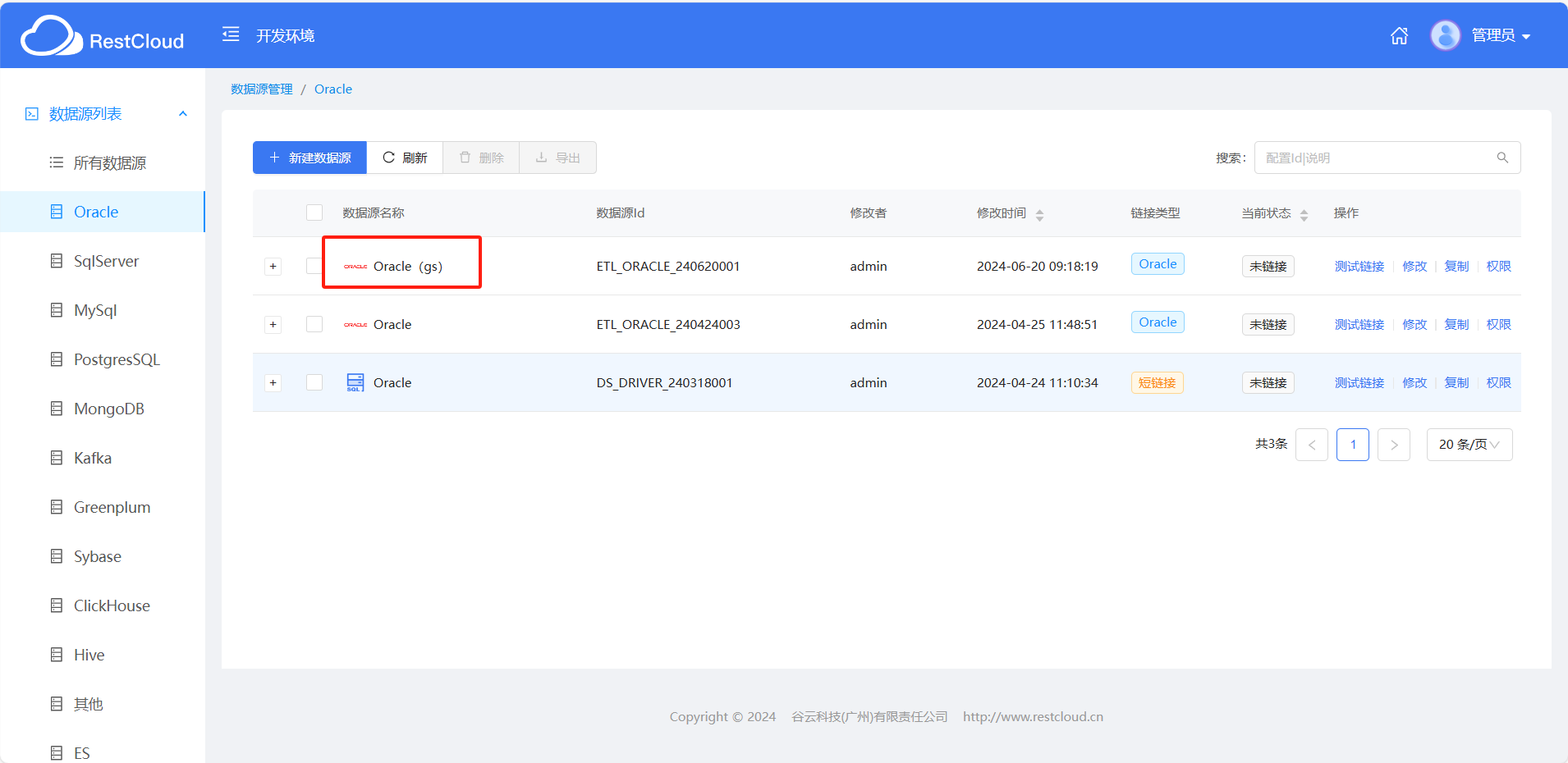1568x763 pixels.
Task: Click the 删除 delete button
Action: (481, 158)
